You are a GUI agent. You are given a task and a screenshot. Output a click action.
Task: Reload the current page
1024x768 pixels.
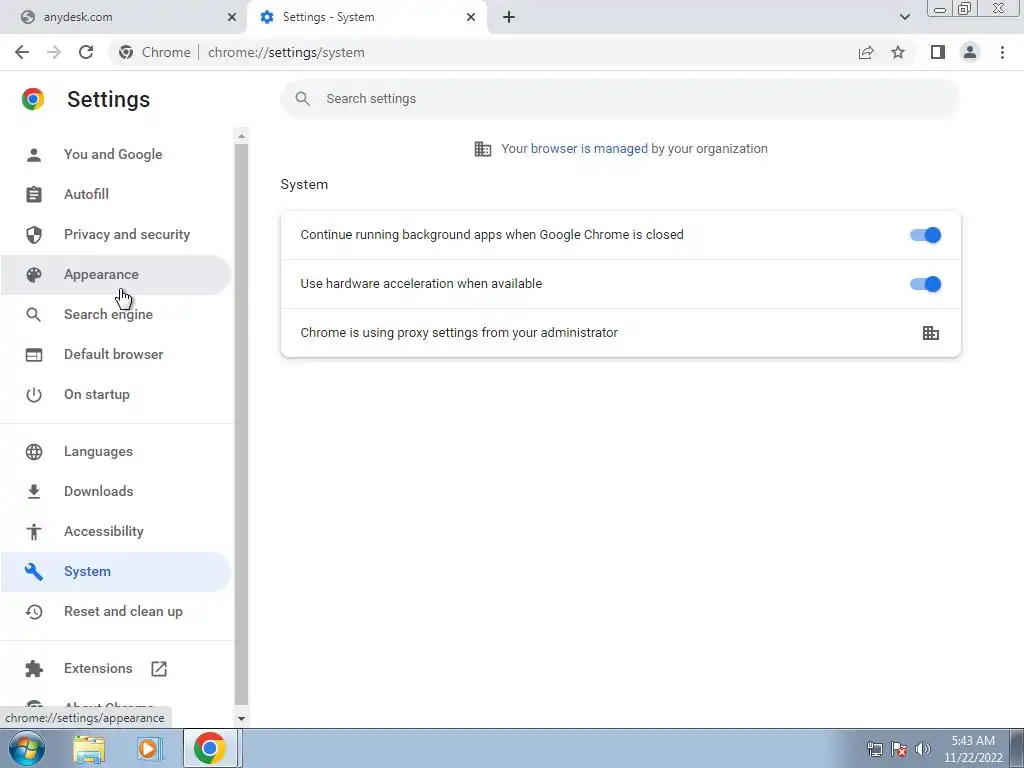point(86,52)
